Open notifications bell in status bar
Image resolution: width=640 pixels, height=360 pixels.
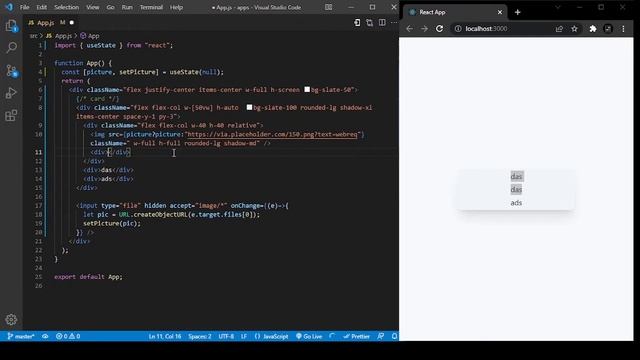(394, 336)
